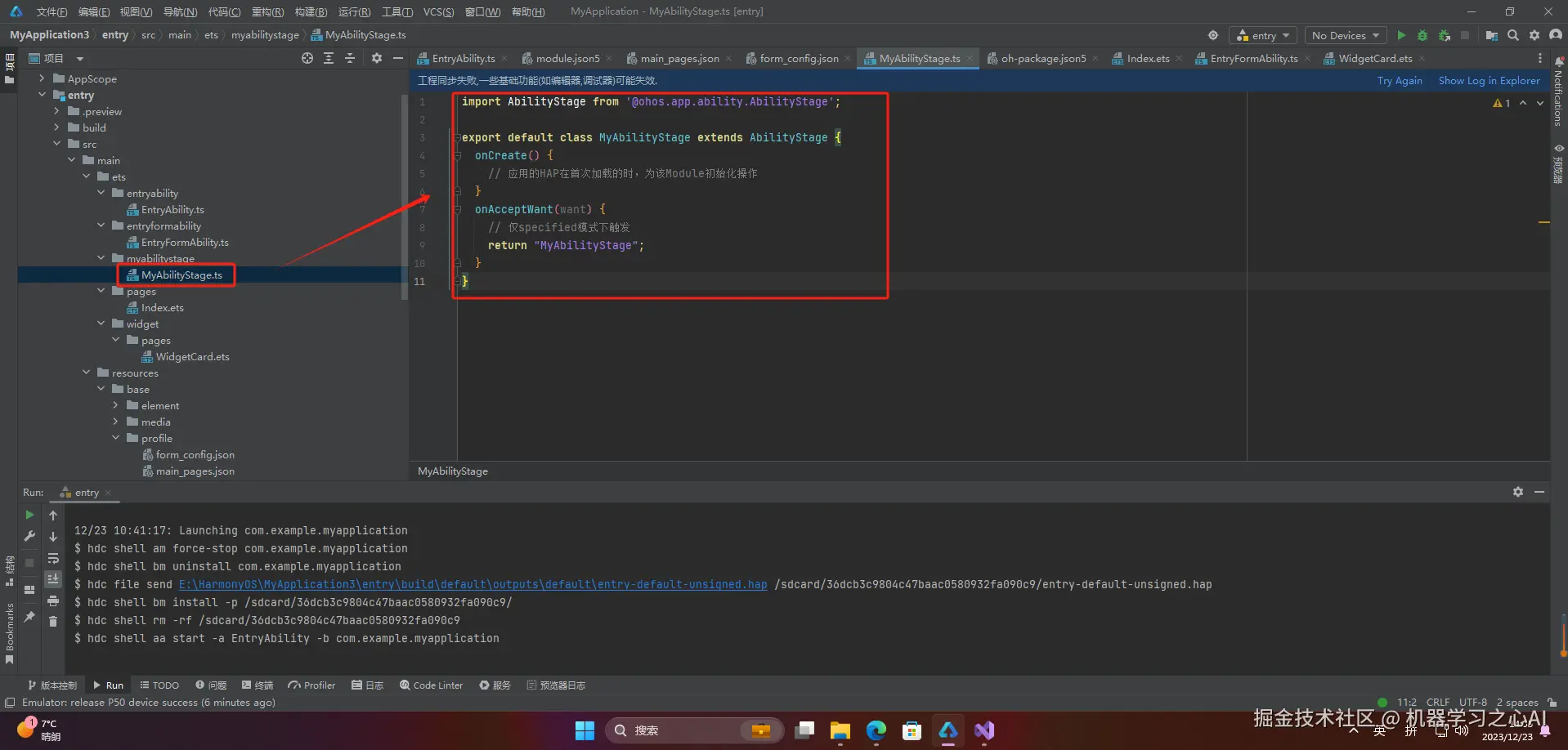The height and width of the screenshot is (750, 1568).
Task: Clear Run console with the trash icon
Action: coord(53,622)
